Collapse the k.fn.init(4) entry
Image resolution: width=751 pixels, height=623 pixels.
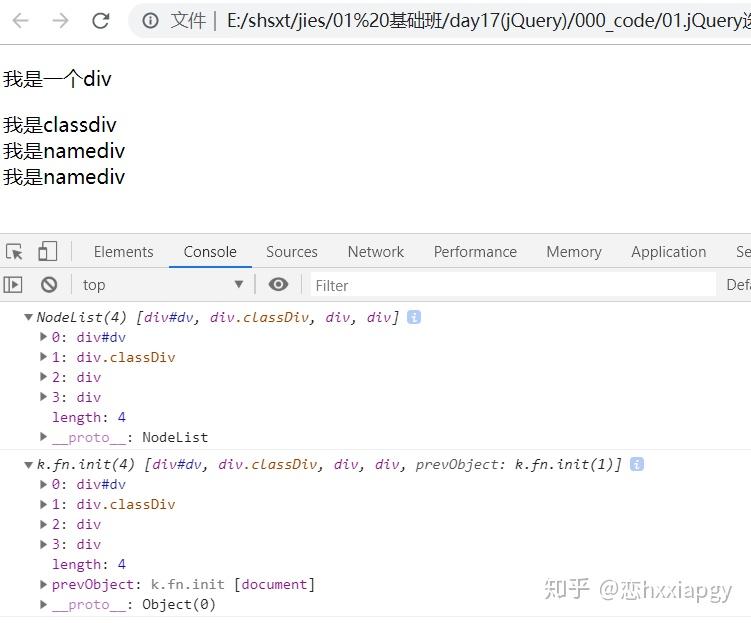28,464
